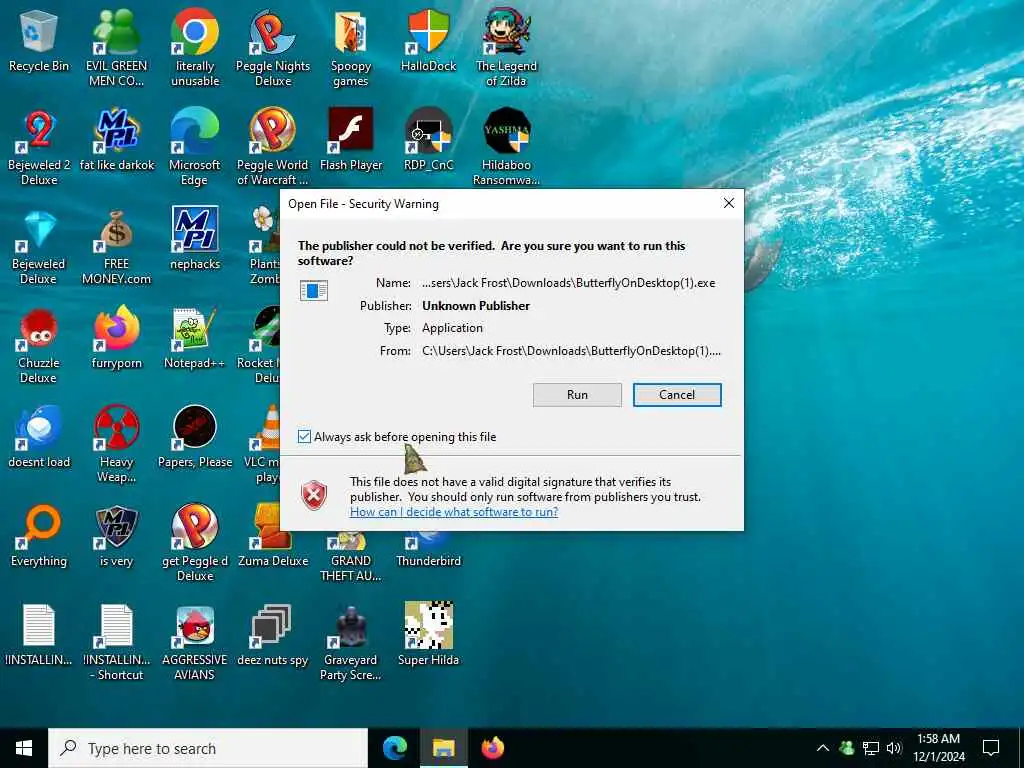Click the file name ending ButterflyOnDesktop(1).exe

coord(569,283)
